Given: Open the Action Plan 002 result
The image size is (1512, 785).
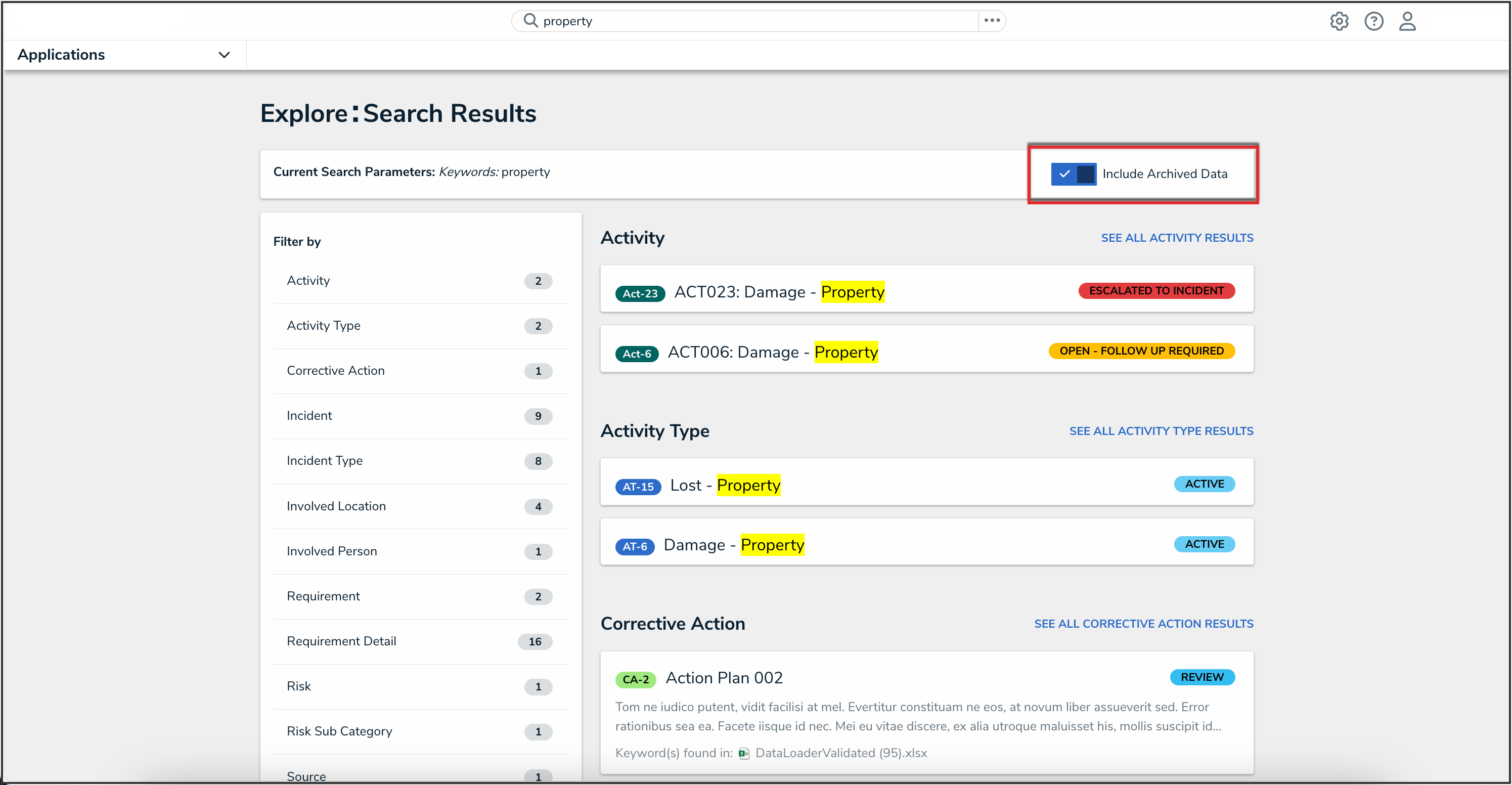Looking at the screenshot, I should 724,678.
